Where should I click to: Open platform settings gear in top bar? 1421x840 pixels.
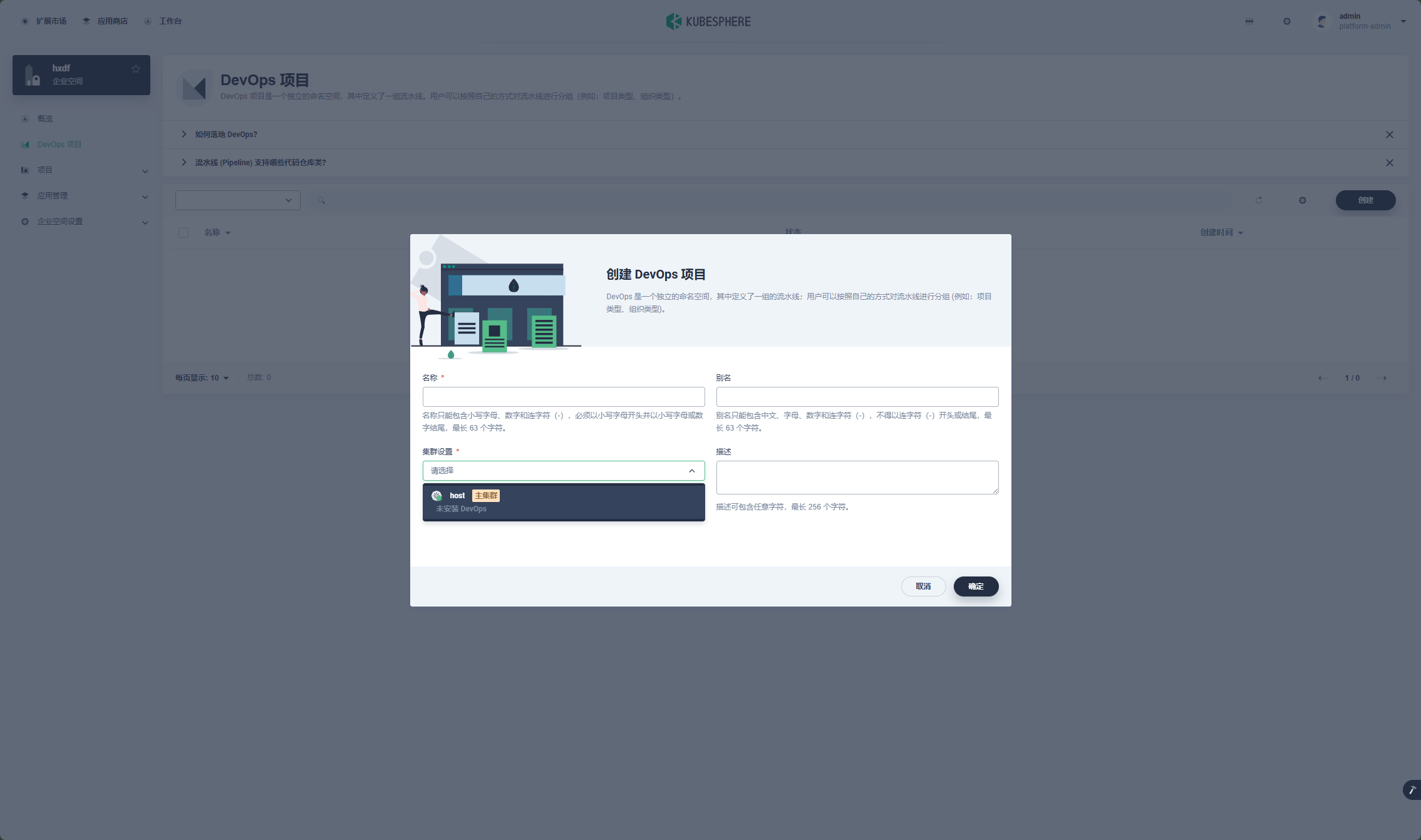[x=1287, y=21]
